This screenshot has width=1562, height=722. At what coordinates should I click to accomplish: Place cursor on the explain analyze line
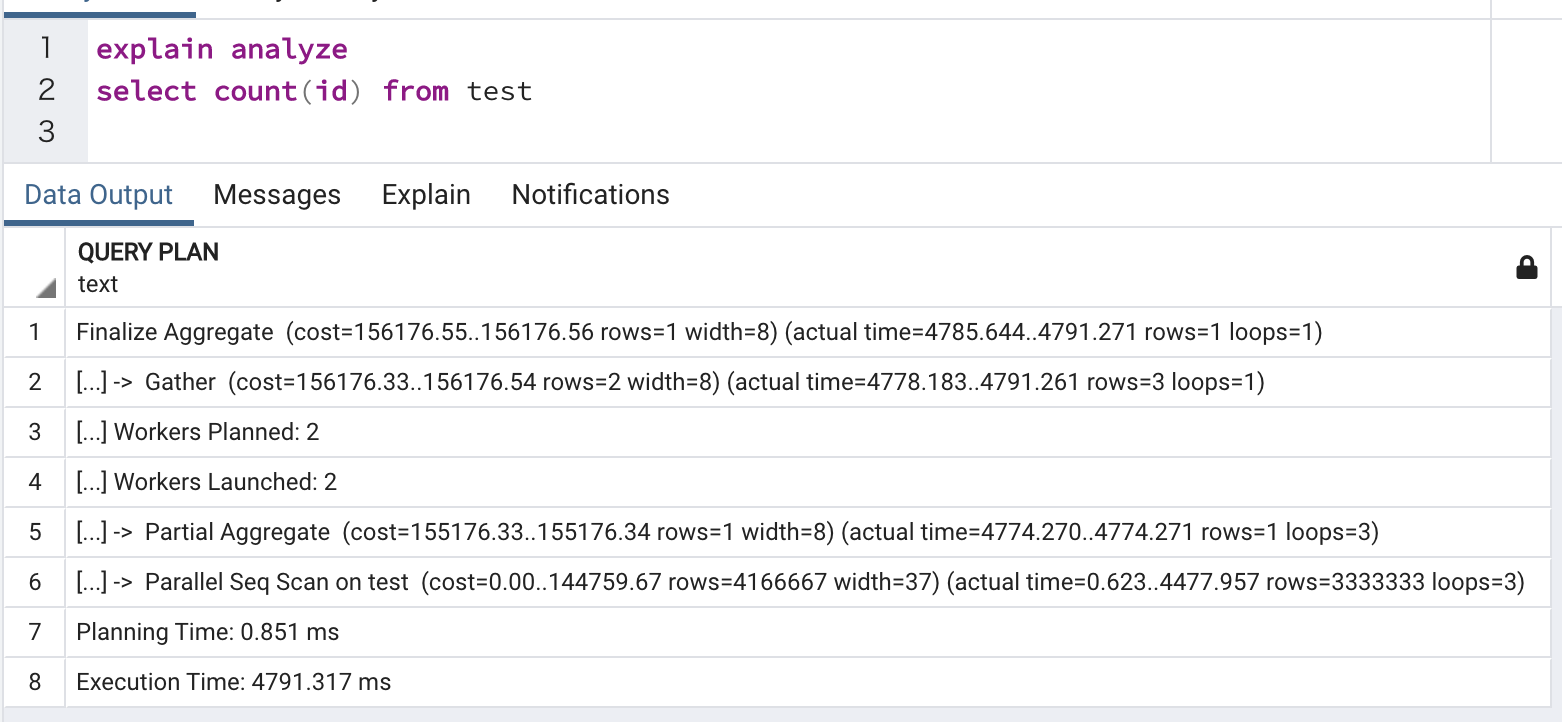[x=222, y=49]
